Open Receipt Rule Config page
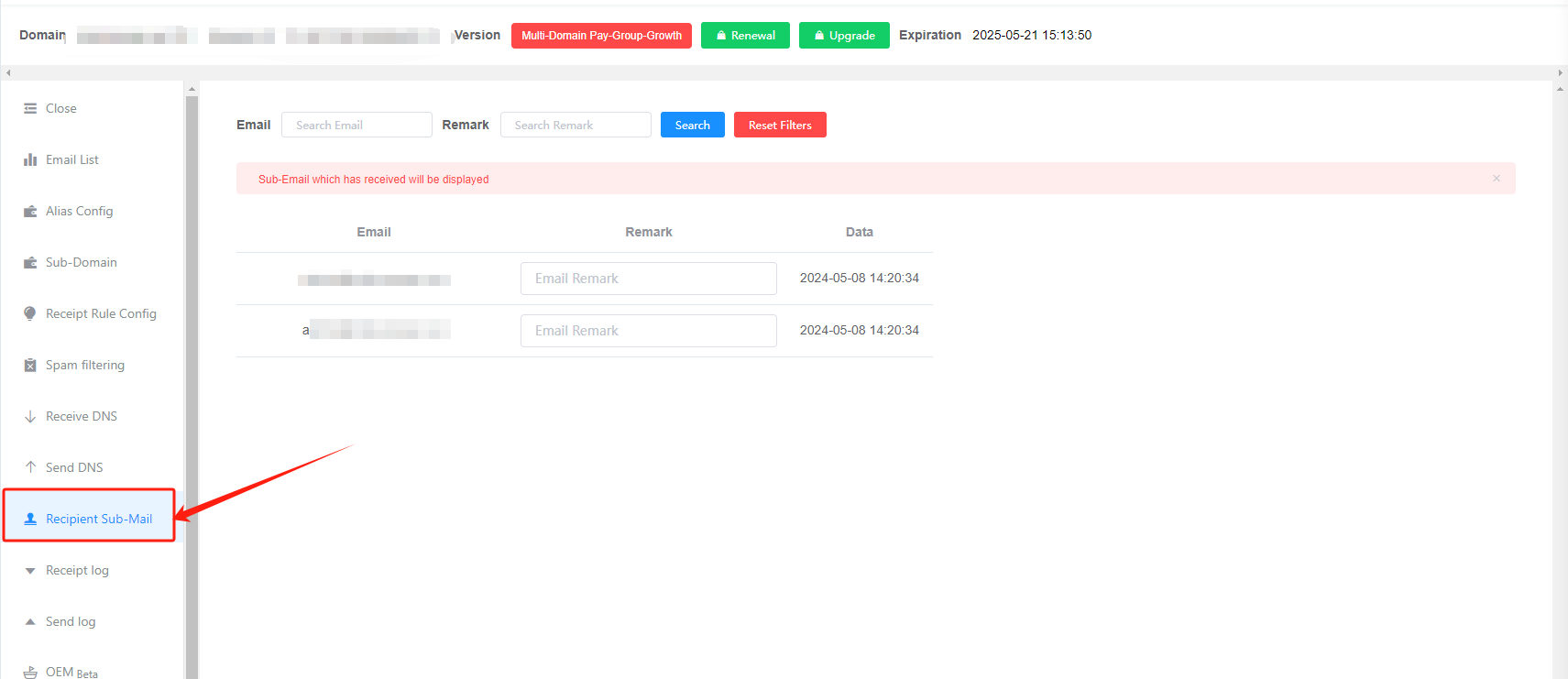This screenshot has height=679, width=1568. [x=101, y=313]
